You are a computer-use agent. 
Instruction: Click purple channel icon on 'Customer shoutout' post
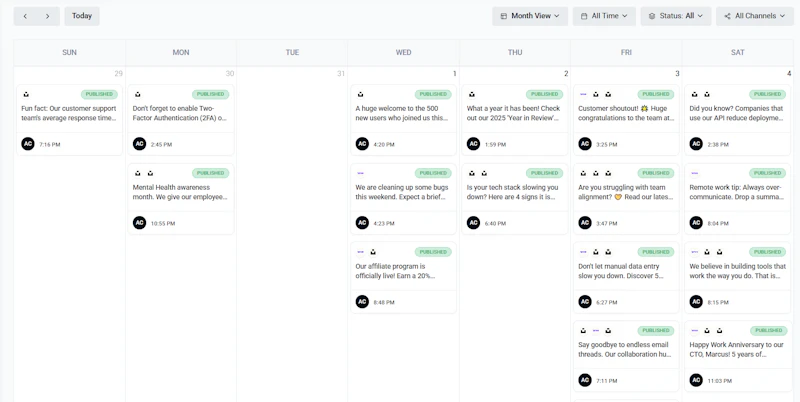tap(583, 94)
